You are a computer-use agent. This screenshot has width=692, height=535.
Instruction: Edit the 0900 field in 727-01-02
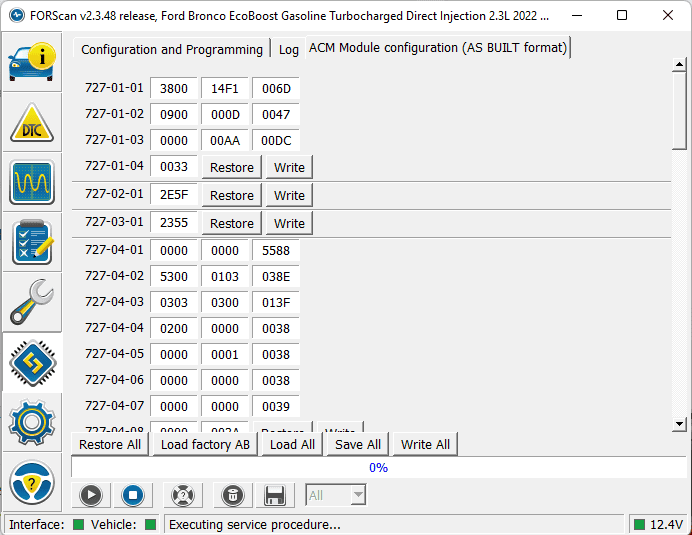[x=174, y=114]
